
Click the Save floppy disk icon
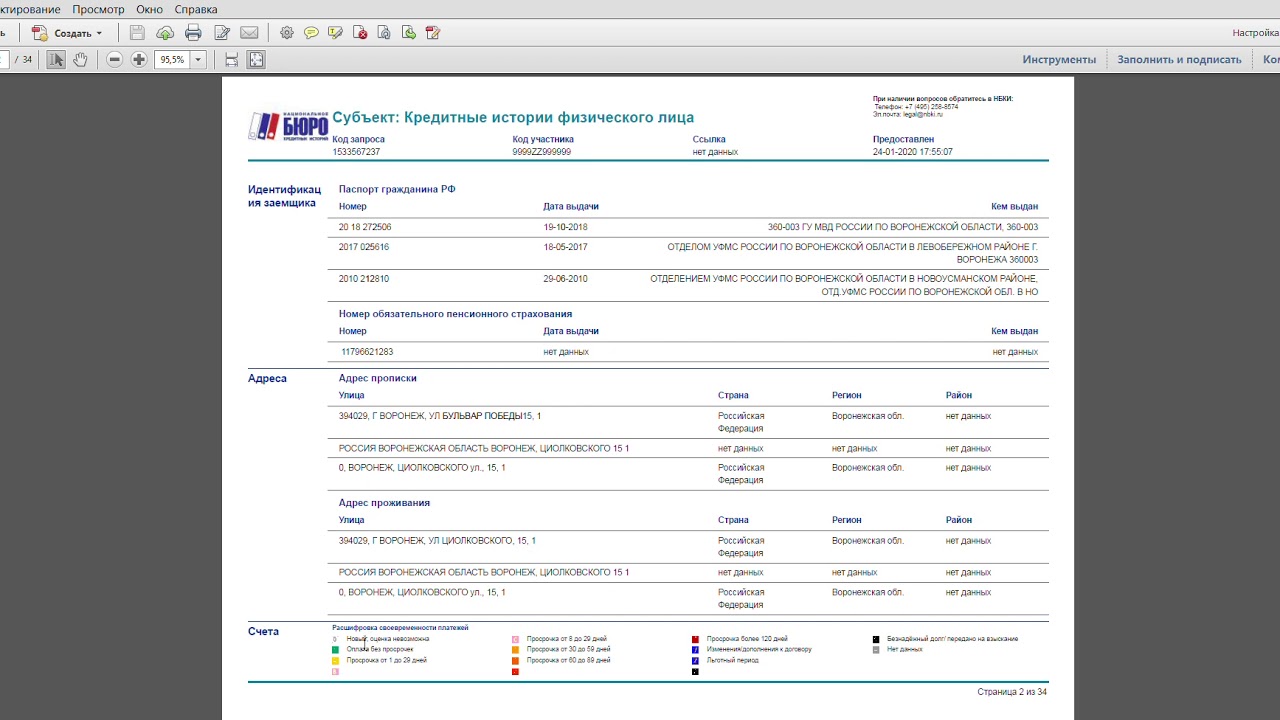coord(137,33)
